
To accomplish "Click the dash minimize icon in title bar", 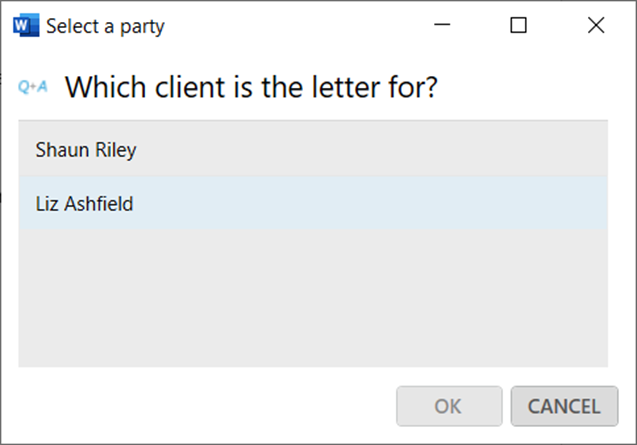I will (442, 25).
